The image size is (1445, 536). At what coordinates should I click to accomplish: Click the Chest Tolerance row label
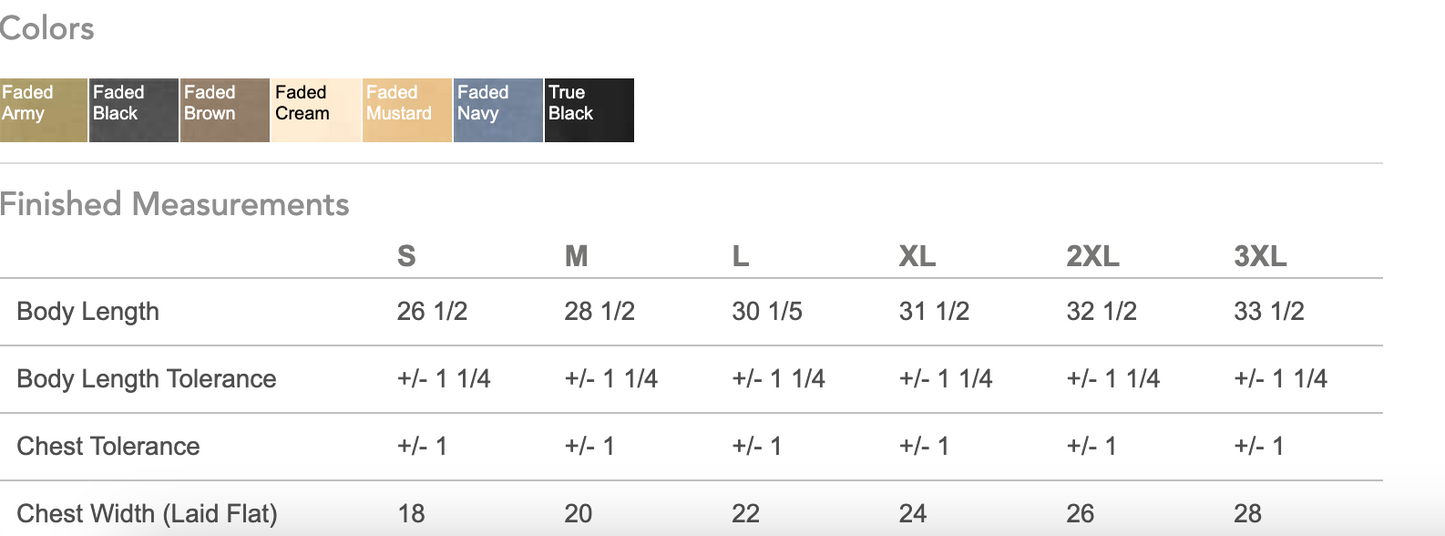click(108, 446)
